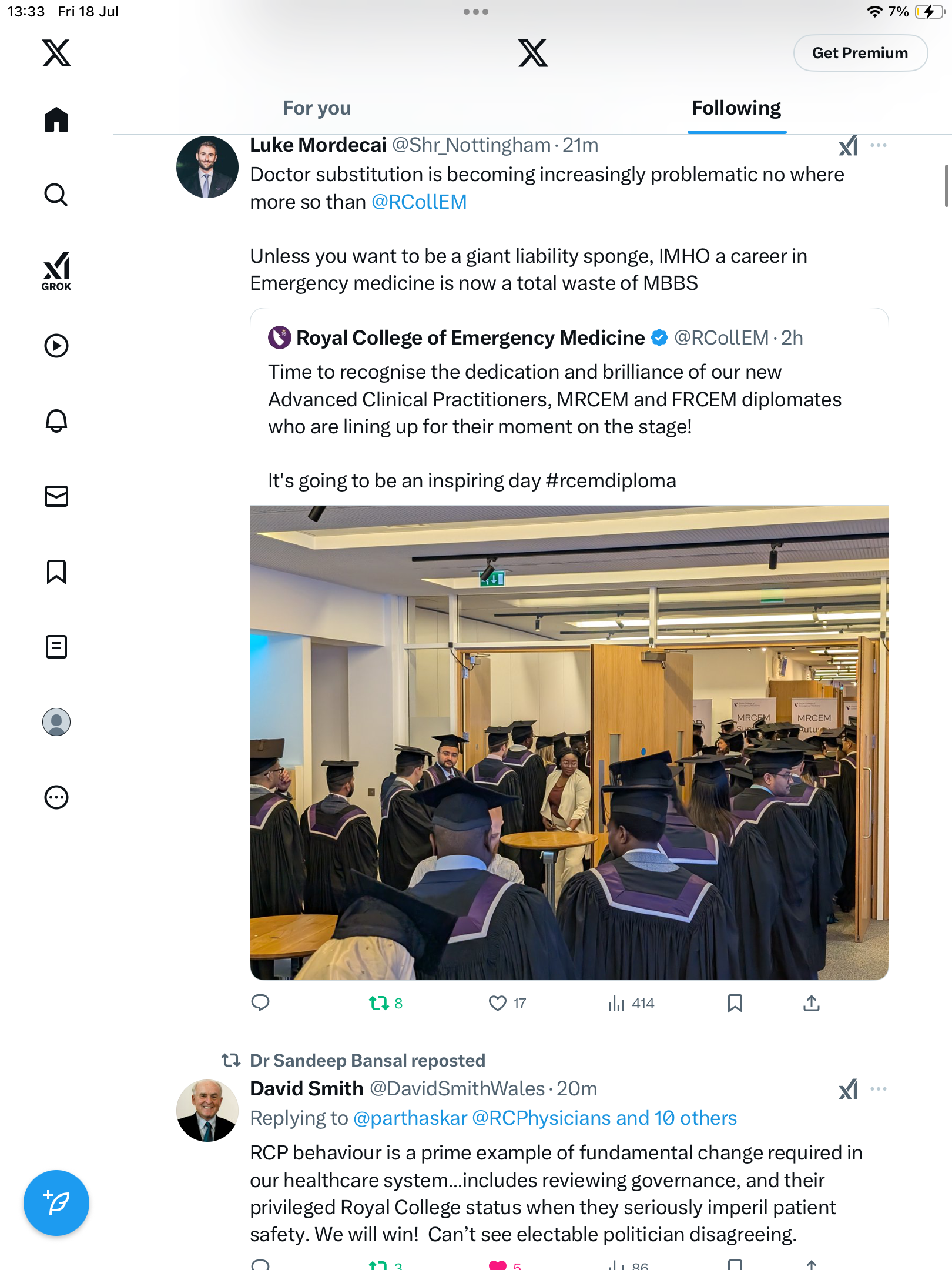The height and width of the screenshot is (1270, 952).
Task: Open the video play icon in sidebar
Action: (56, 346)
